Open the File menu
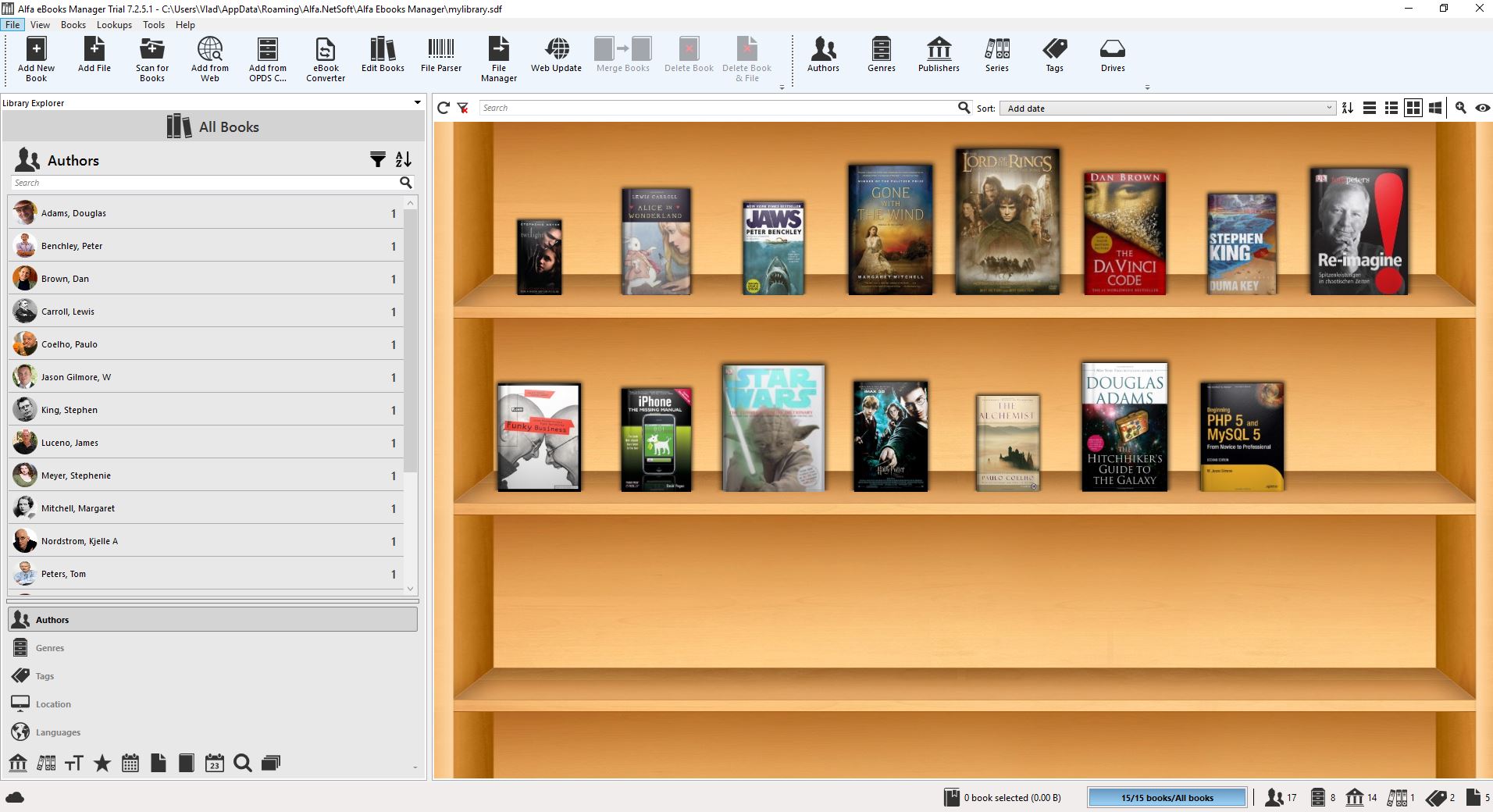This screenshot has height=812, width=1493. (x=12, y=25)
